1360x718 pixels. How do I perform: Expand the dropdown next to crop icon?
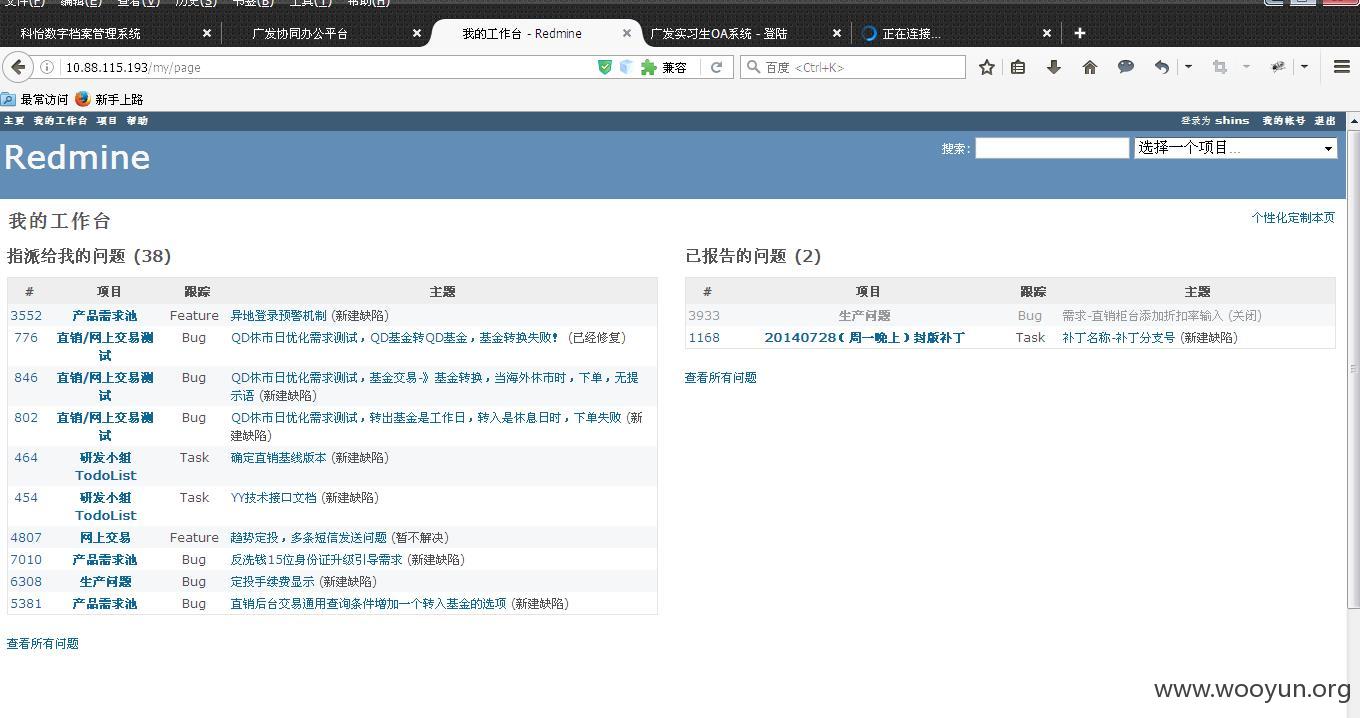point(1246,67)
